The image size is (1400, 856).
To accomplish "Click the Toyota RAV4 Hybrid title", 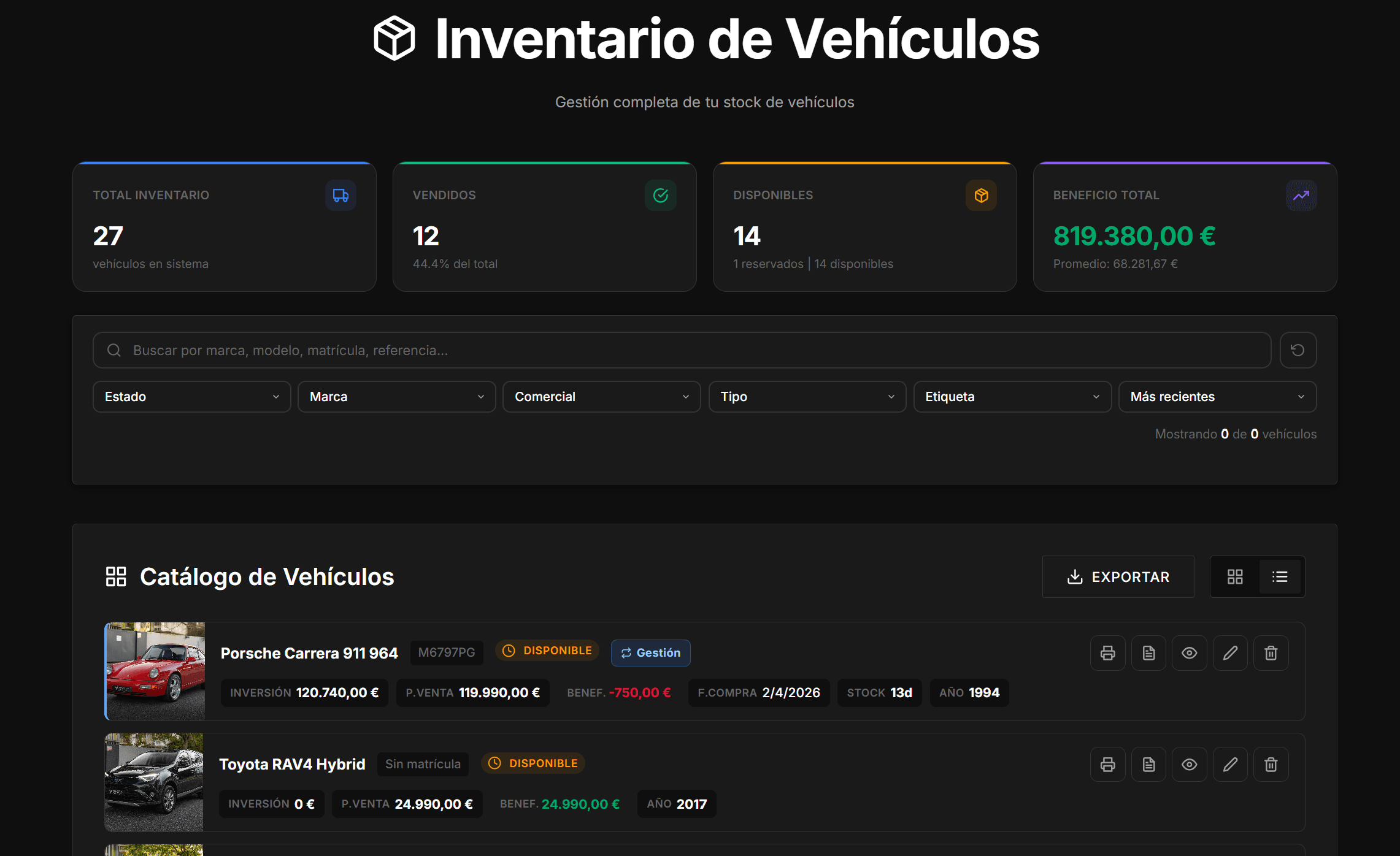I will click(x=292, y=764).
